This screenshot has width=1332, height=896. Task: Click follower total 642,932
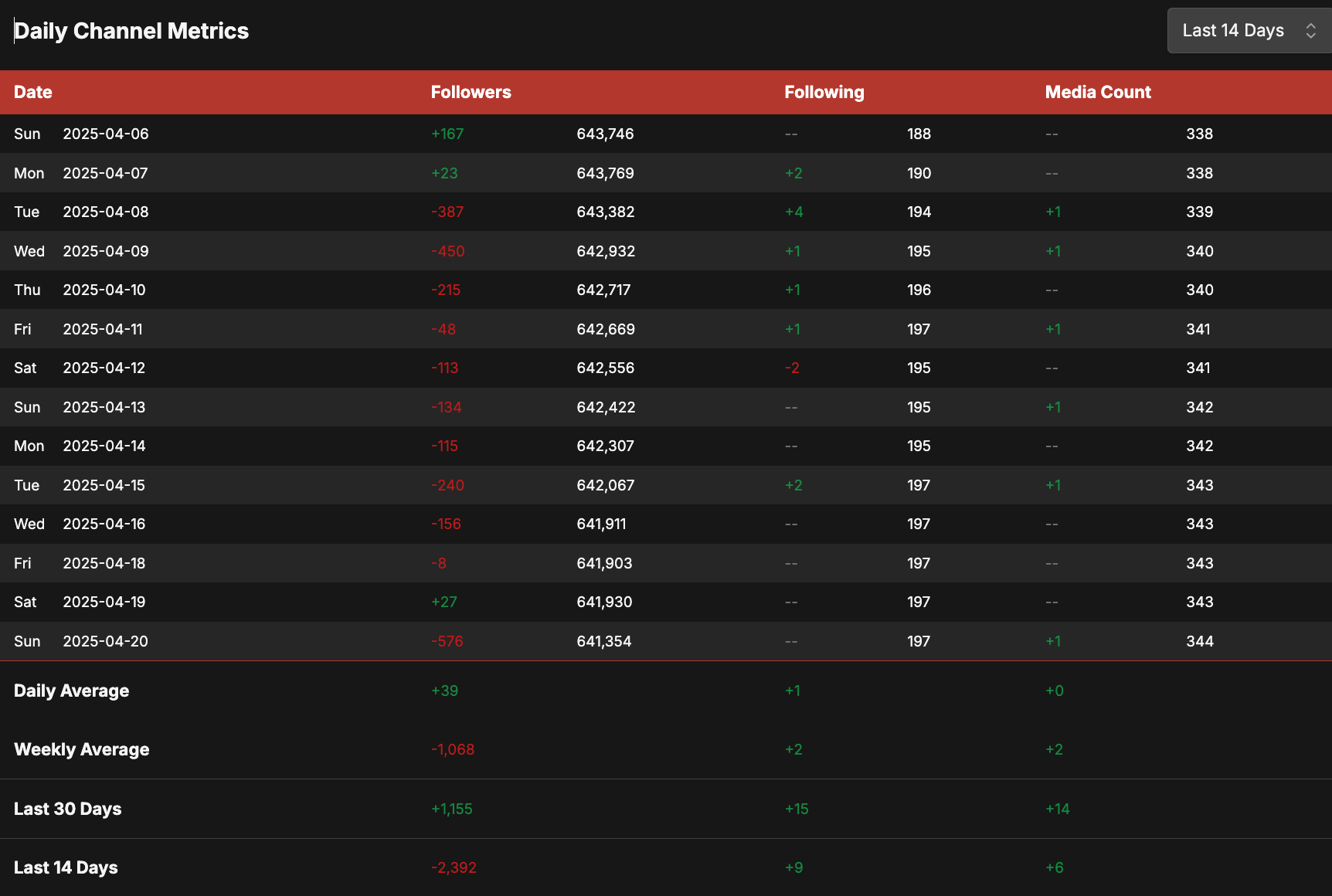click(606, 251)
